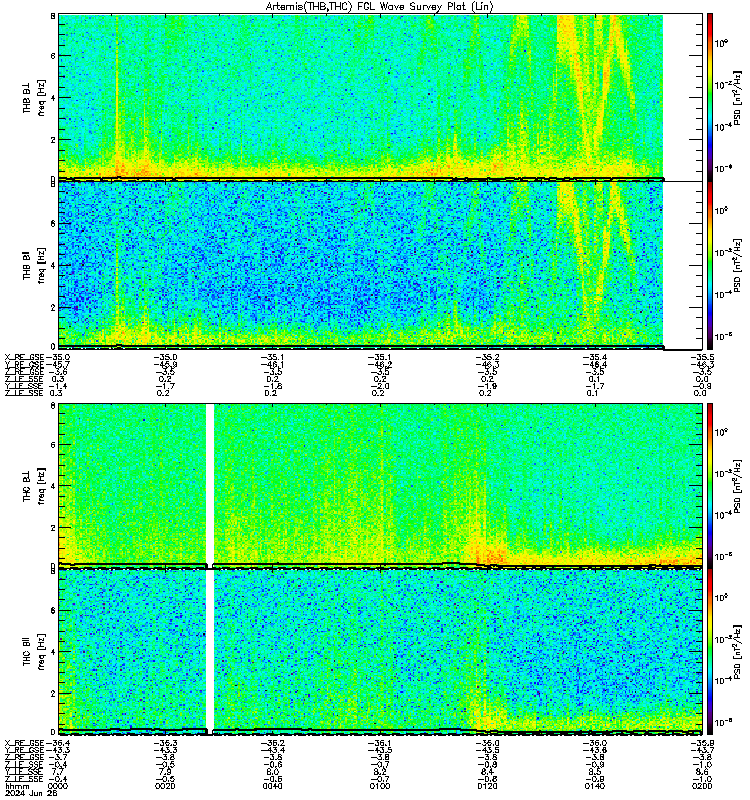Viewport: 750px width, 800px height.
Task: Click the 'THB B∥ freq [Hz]' axis label
Action: (34, 265)
